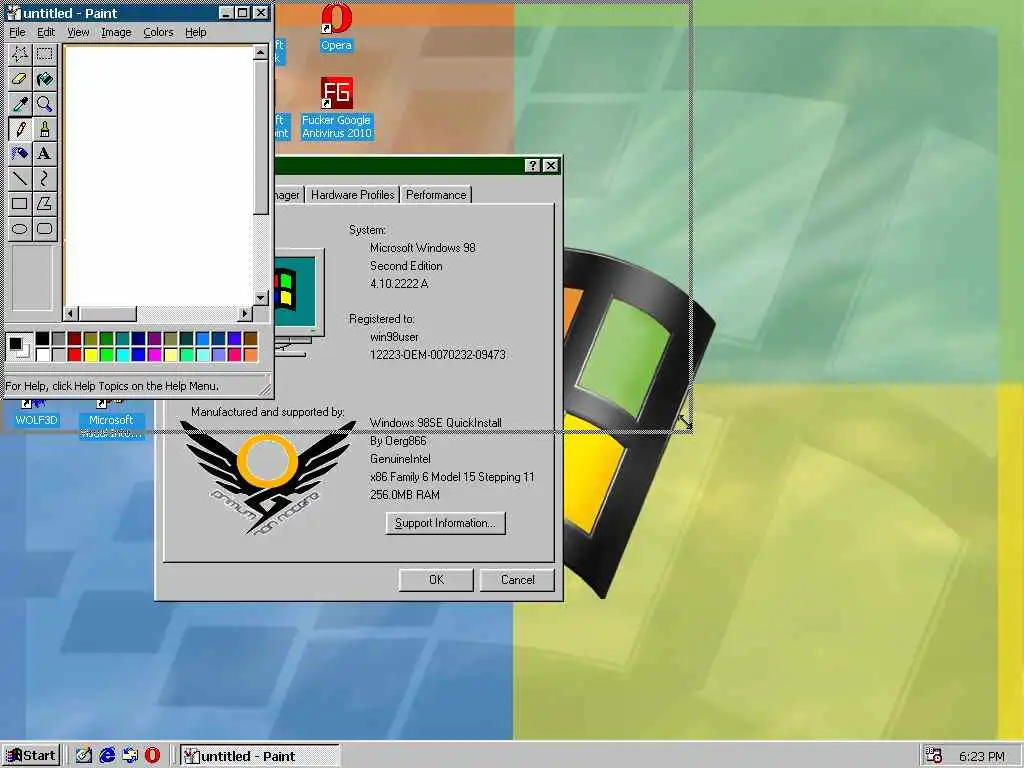
Task: Click the 'Windows 98SE QuickInstall' text
Action: click(436, 423)
